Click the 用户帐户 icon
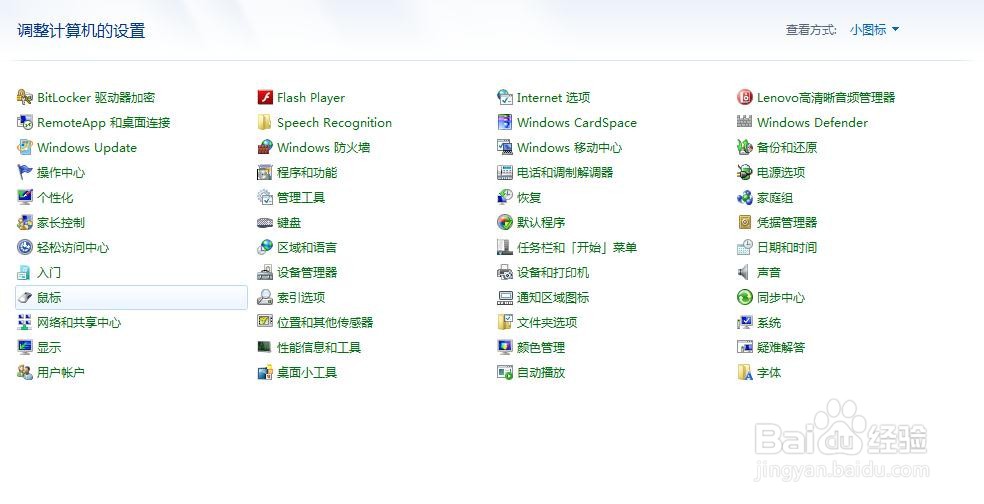984x504 pixels. point(24,372)
